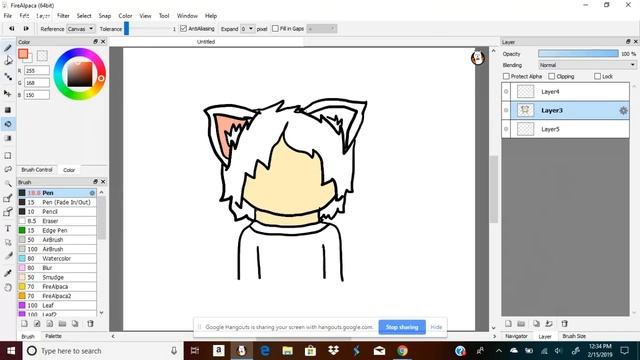Open the Select menu
Screen dimensions: 640x360
(x=84, y=16)
